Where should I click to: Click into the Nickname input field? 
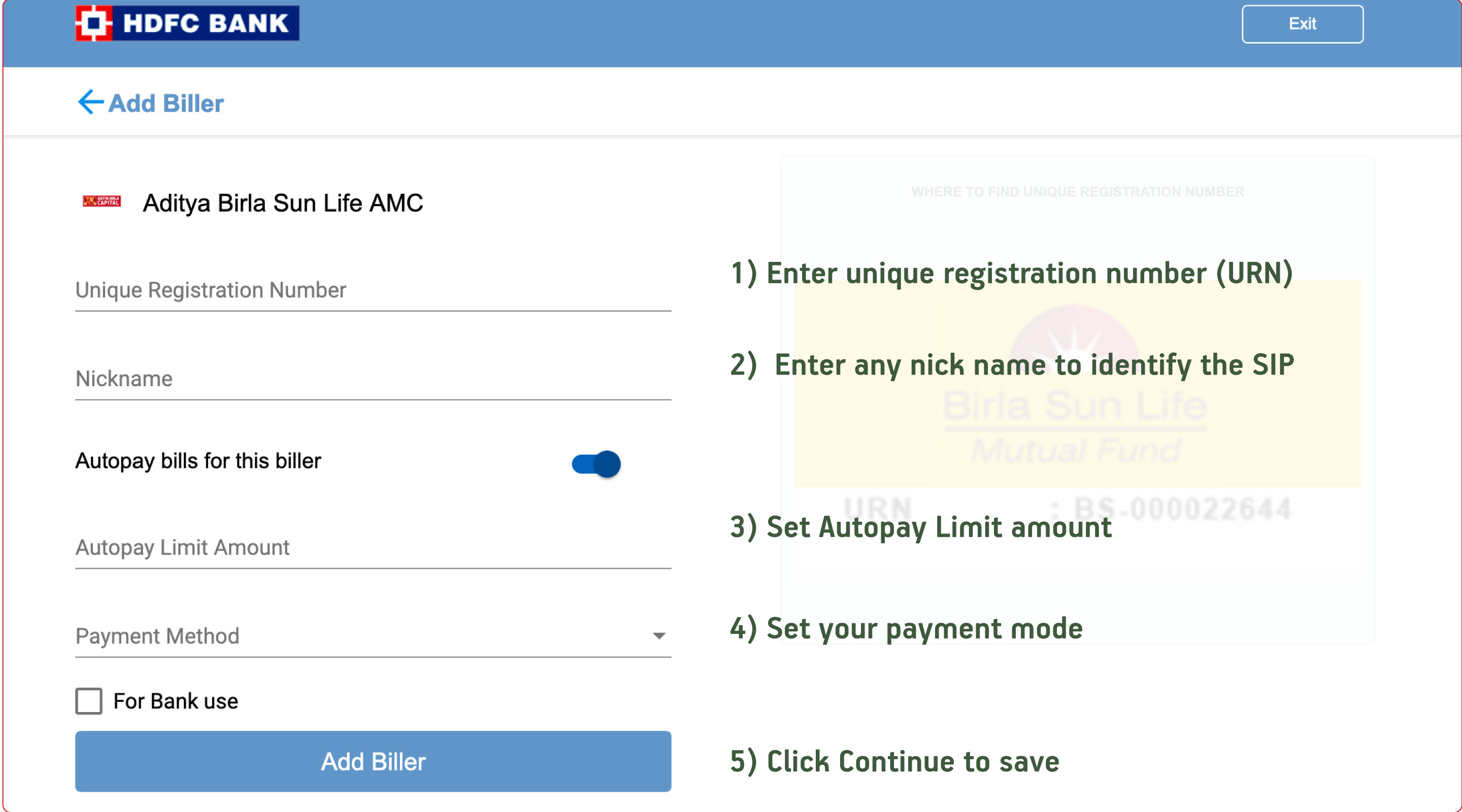pos(373,379)
